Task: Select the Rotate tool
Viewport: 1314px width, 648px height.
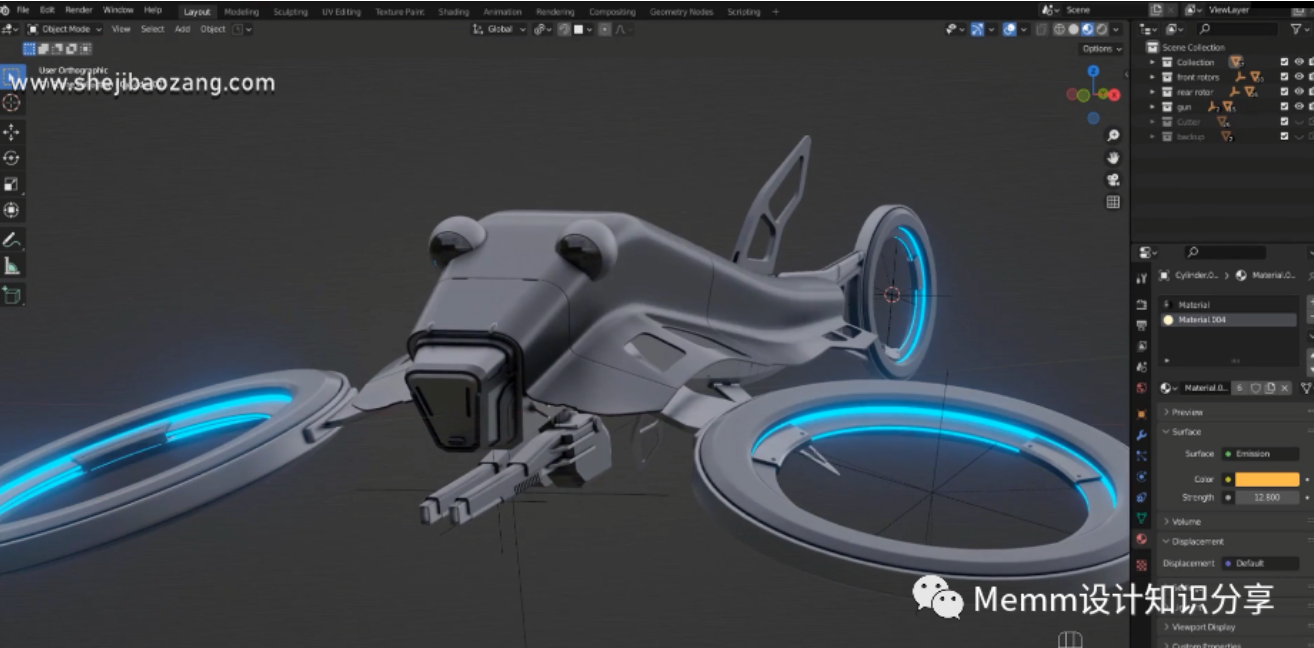Action: pos(11,158)
